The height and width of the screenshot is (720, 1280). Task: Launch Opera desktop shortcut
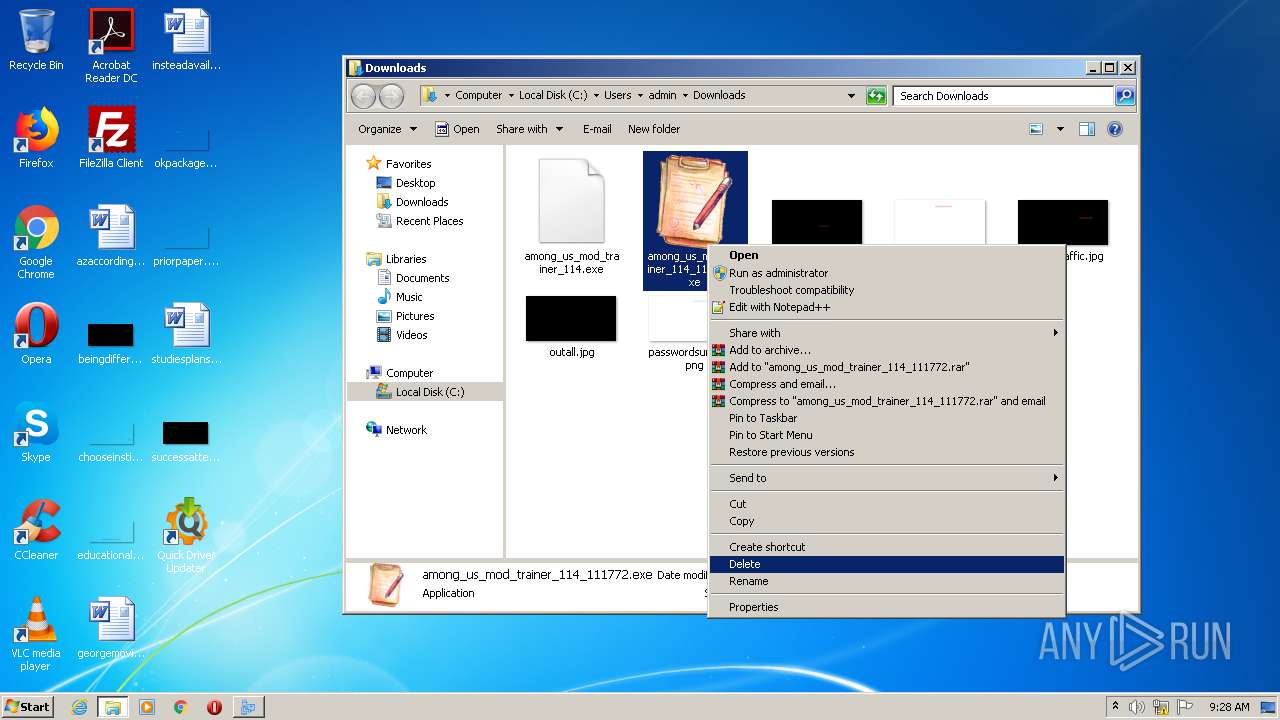[x=36, y=334]
